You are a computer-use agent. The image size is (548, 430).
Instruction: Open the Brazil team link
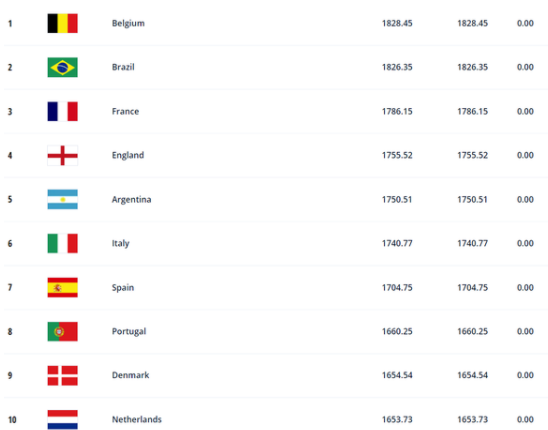tap(123, 67)
